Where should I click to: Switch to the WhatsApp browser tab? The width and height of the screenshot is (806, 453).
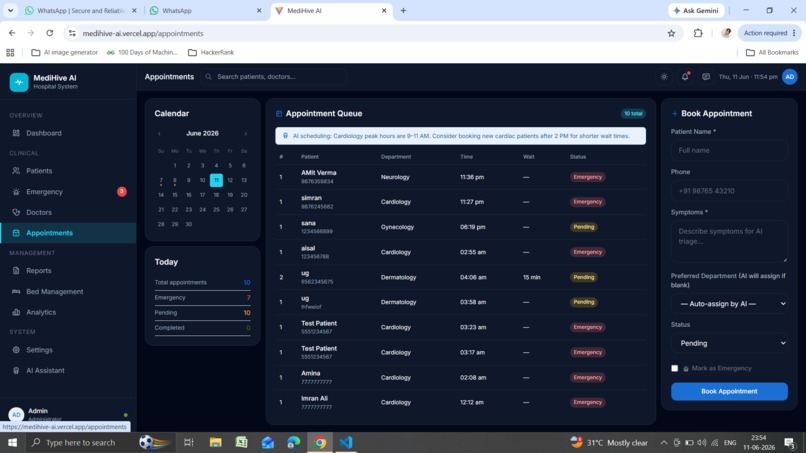206,10
